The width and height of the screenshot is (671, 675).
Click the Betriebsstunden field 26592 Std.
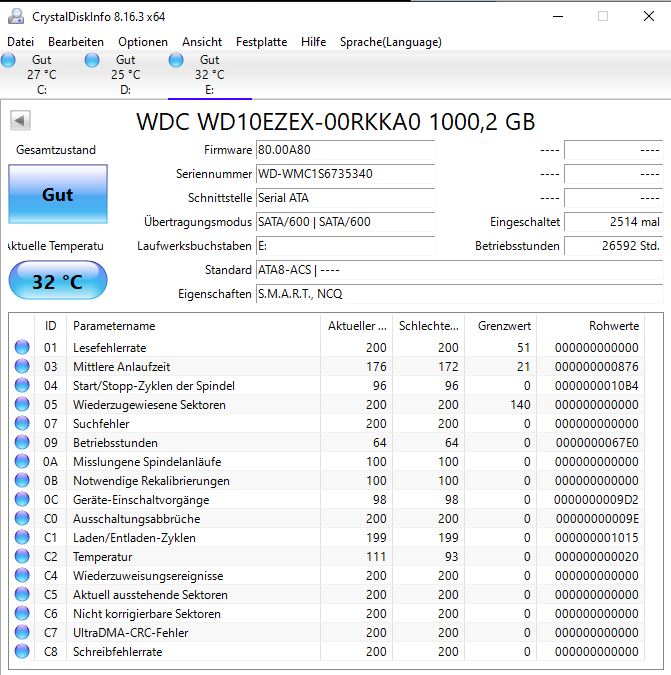click(x=614, y=246)
